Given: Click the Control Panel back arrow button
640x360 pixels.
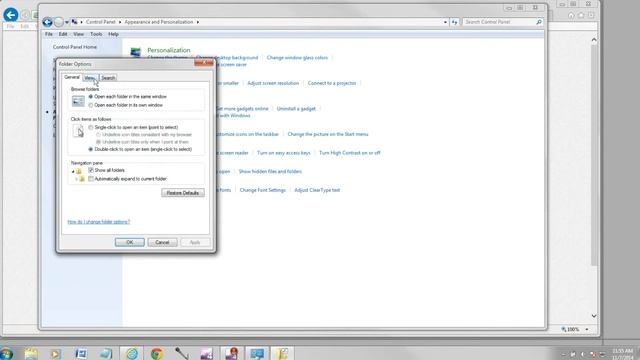Looking at the screenshot, I should click(x=47, y=22).
